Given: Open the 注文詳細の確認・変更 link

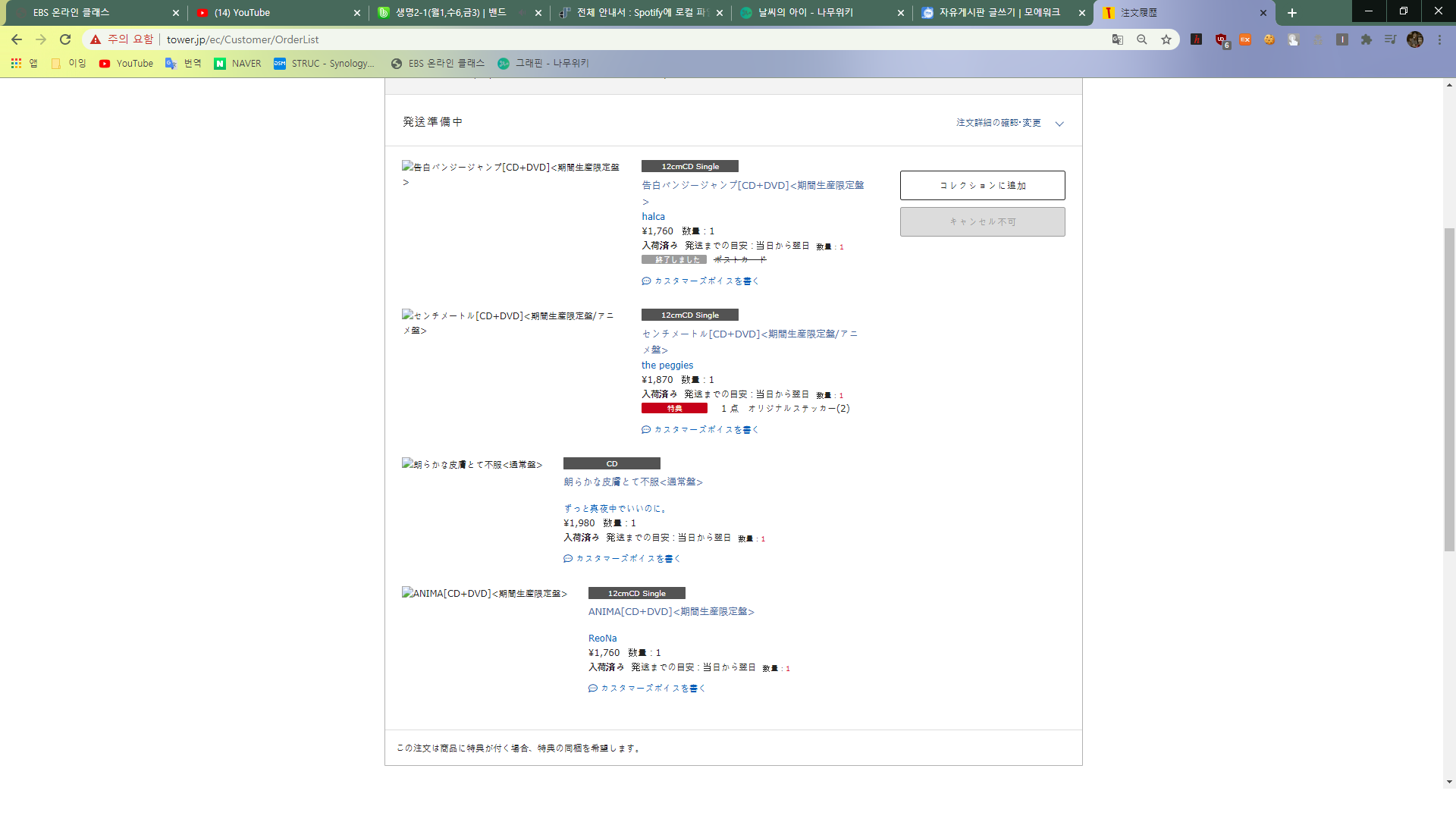Looking at the screenshot, I should 998,123.
